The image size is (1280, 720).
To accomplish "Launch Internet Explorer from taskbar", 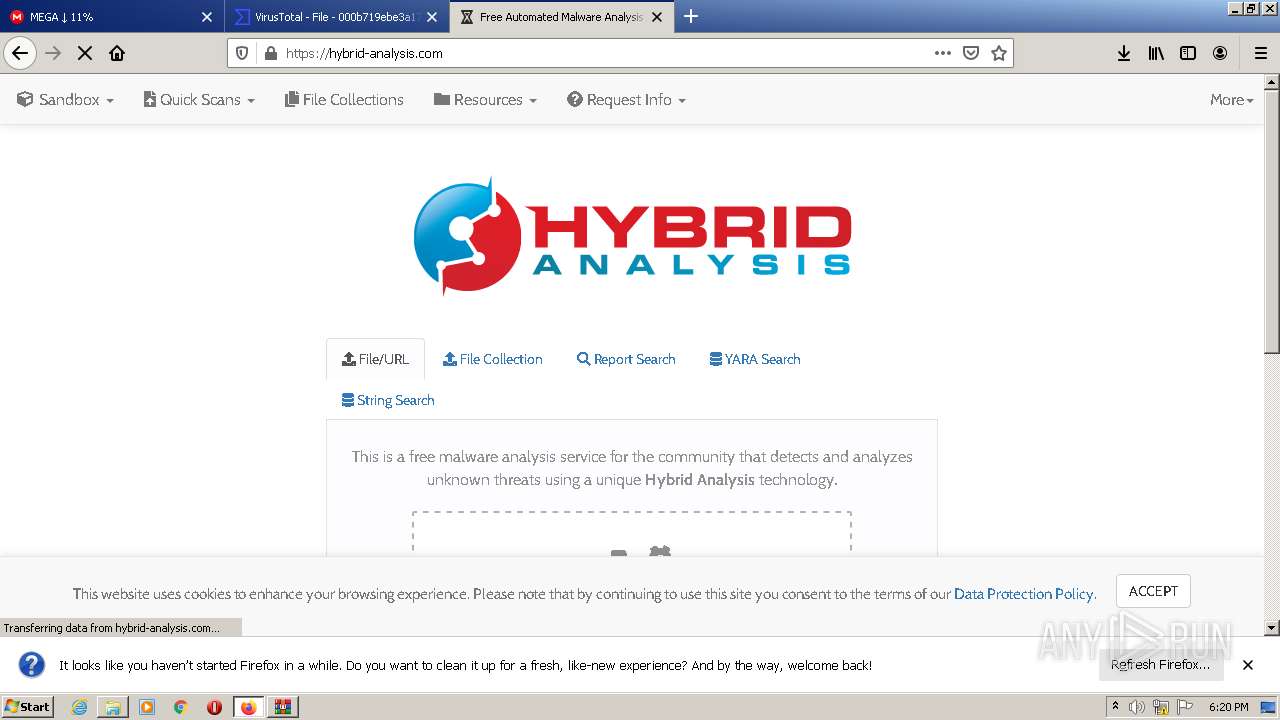I will pyautogui.click(x=79, y=707).
